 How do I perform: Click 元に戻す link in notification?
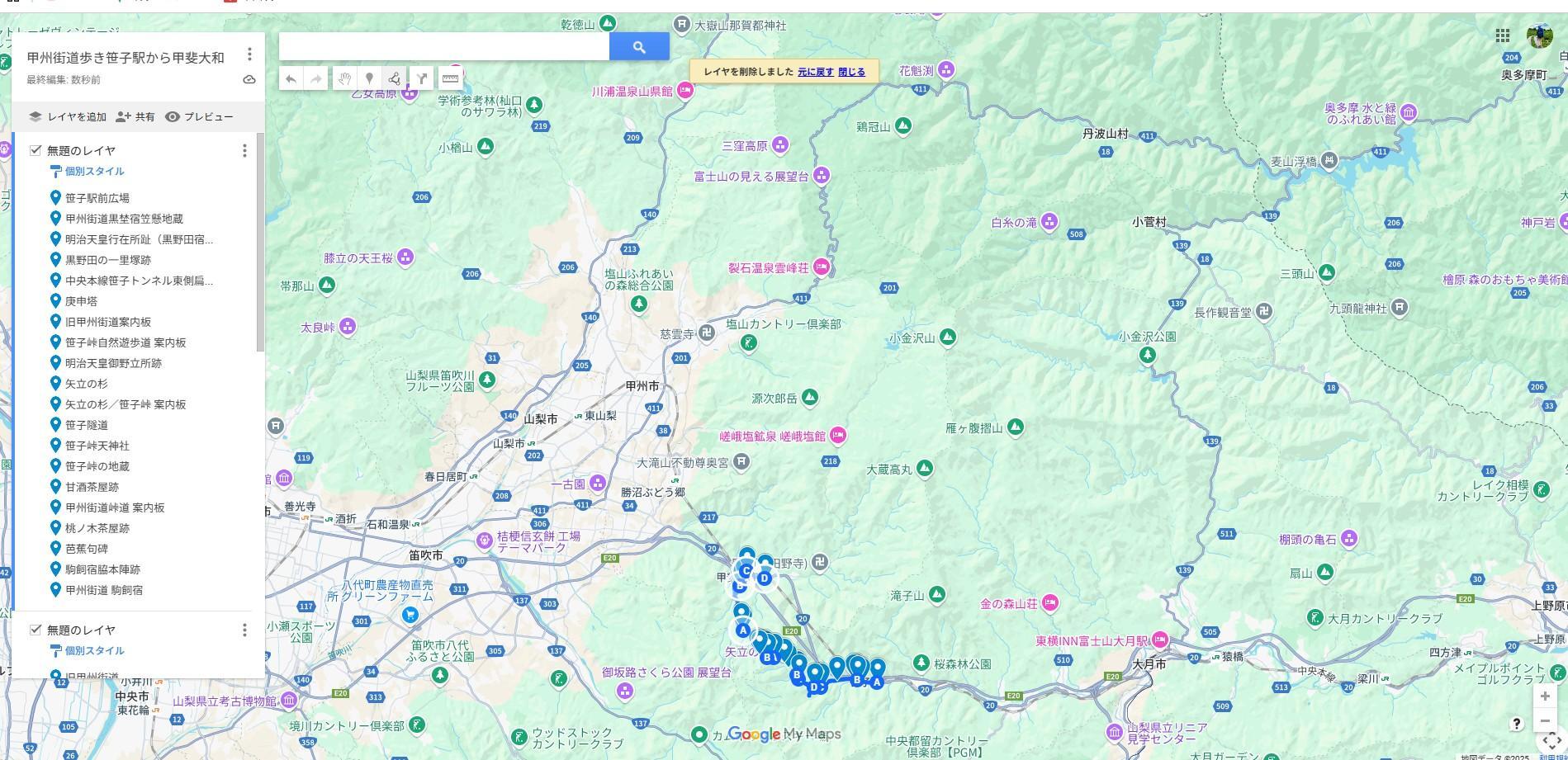[x=816, y=72]
